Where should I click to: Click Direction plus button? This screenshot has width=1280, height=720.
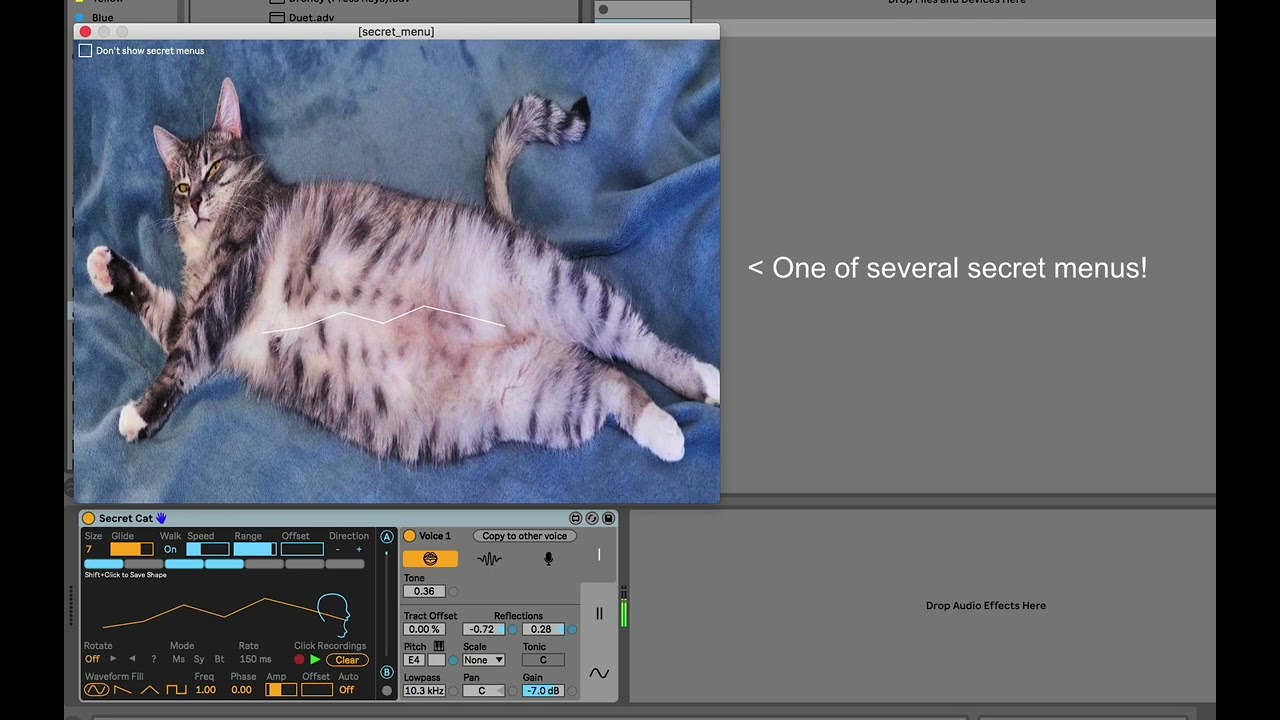[359, 549]
